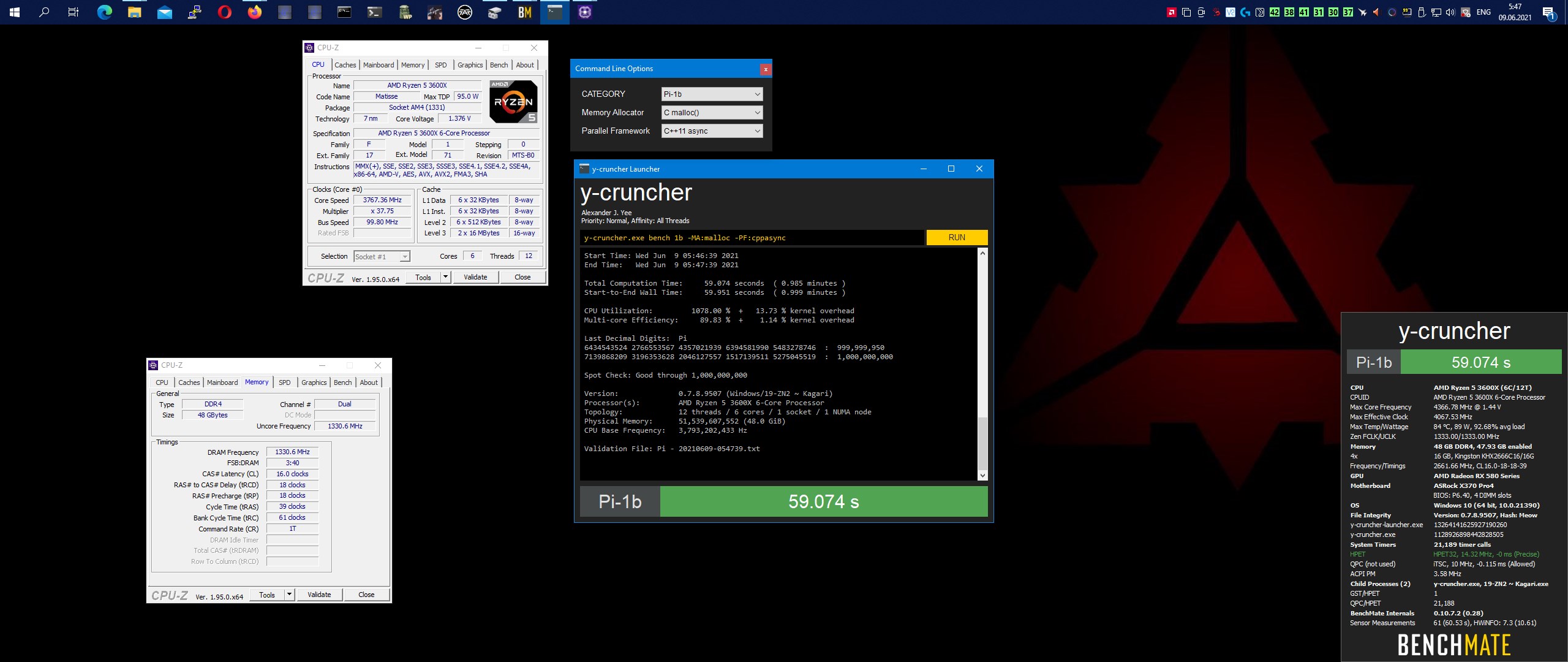Viewport: 1568px width, 662px height.
Task: Open Task View on taskbar
Action: click(x=73, y=12)
